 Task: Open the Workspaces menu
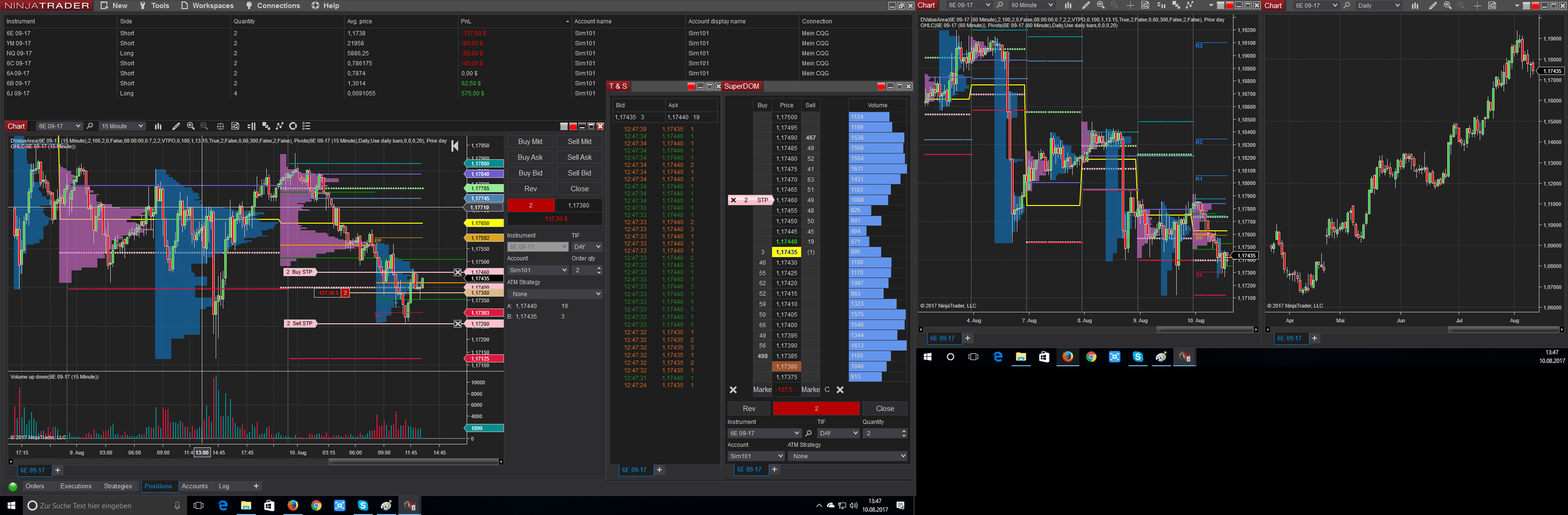tap(207, 5)
